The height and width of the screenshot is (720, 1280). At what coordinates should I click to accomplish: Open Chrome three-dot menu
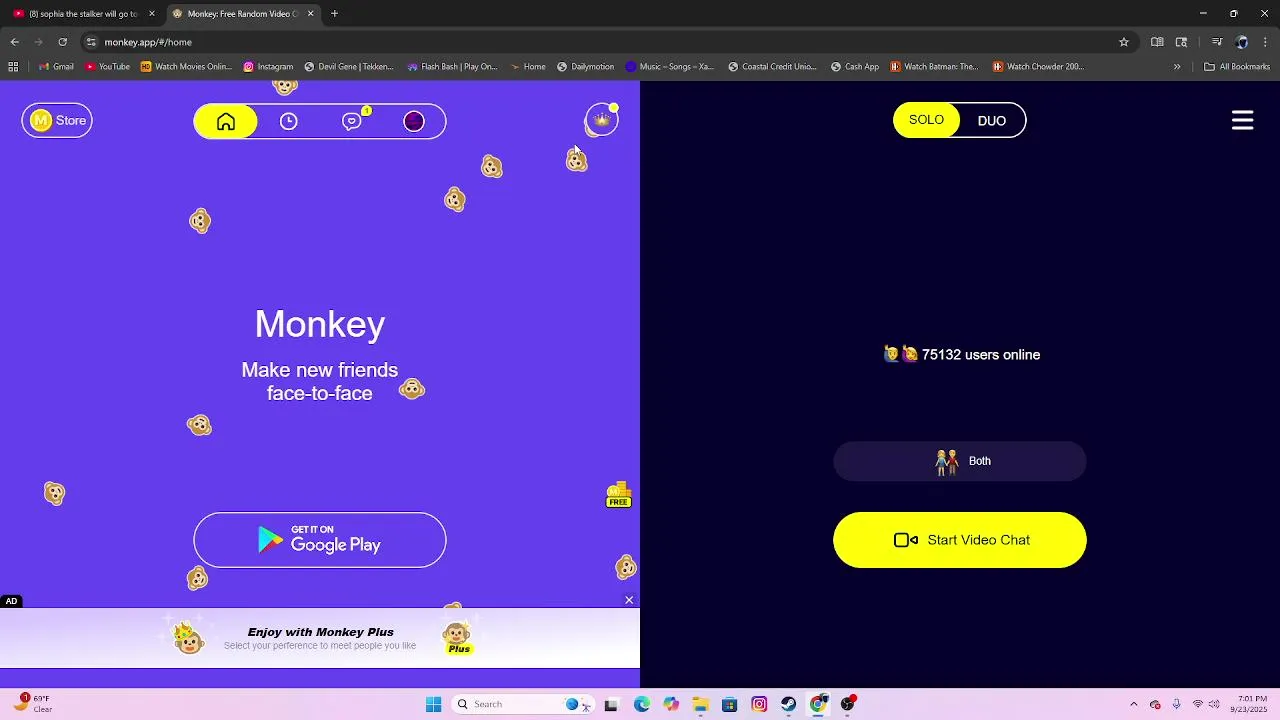[x=1266, y=42]
